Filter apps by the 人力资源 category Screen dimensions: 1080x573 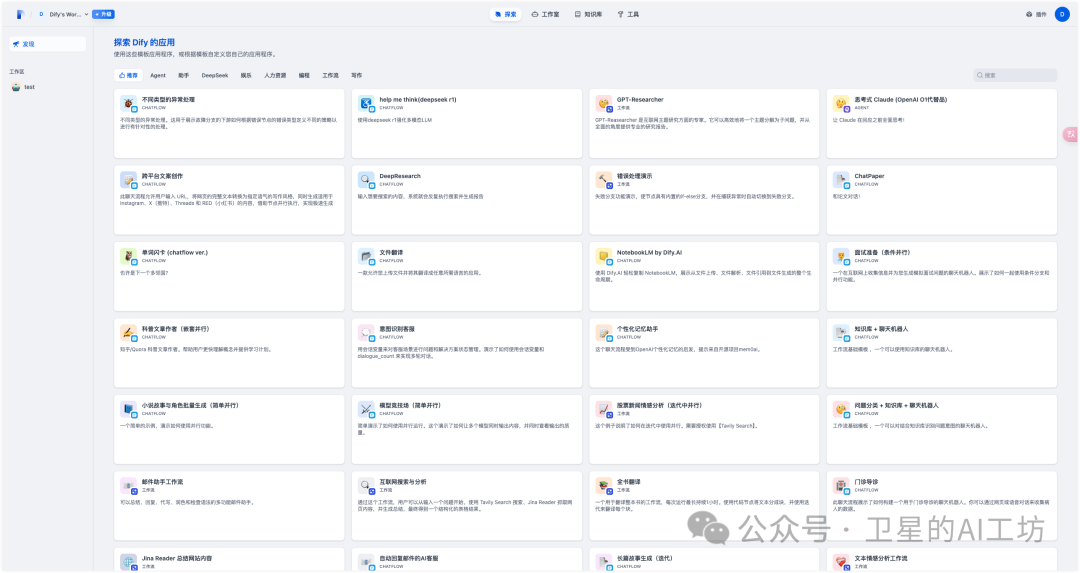[275, 76]
